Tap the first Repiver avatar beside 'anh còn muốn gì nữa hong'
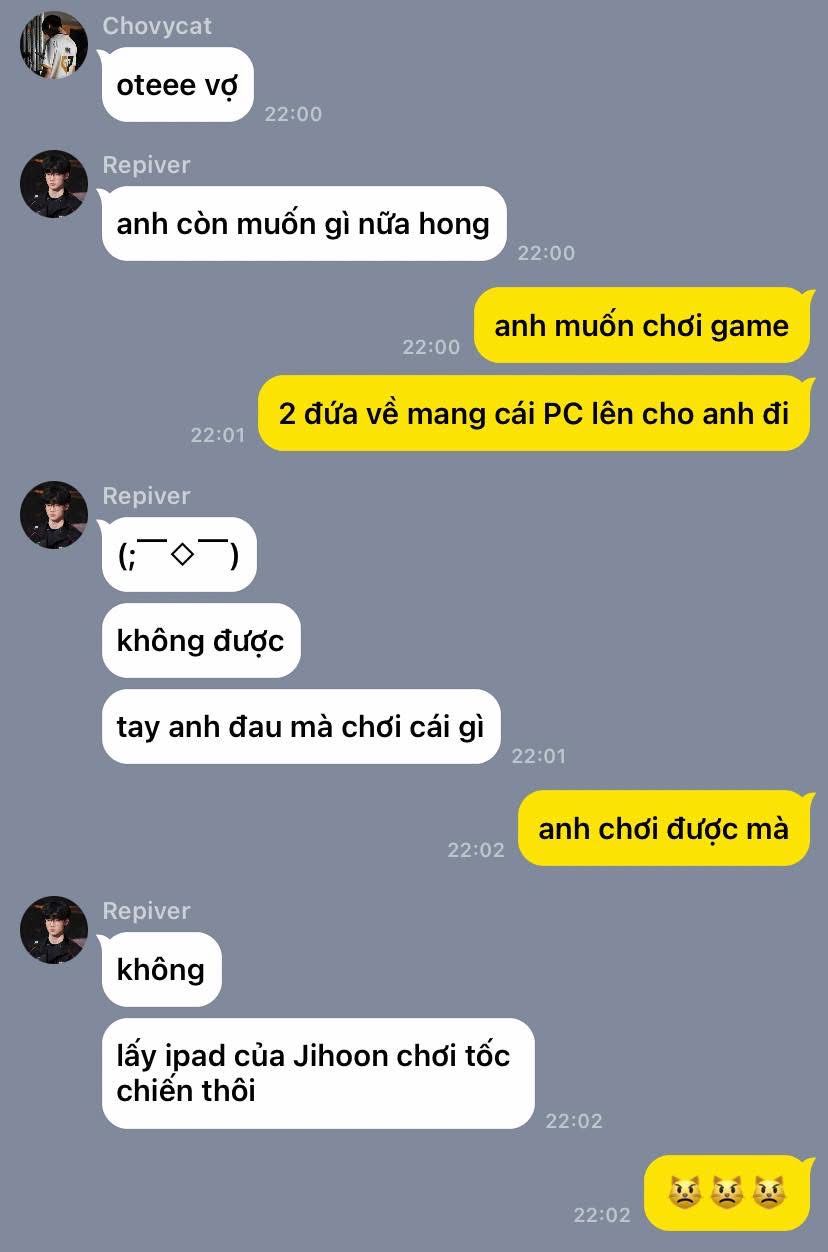The height and width of the screenshot is (1252, 828). click(x=54, y=184)
